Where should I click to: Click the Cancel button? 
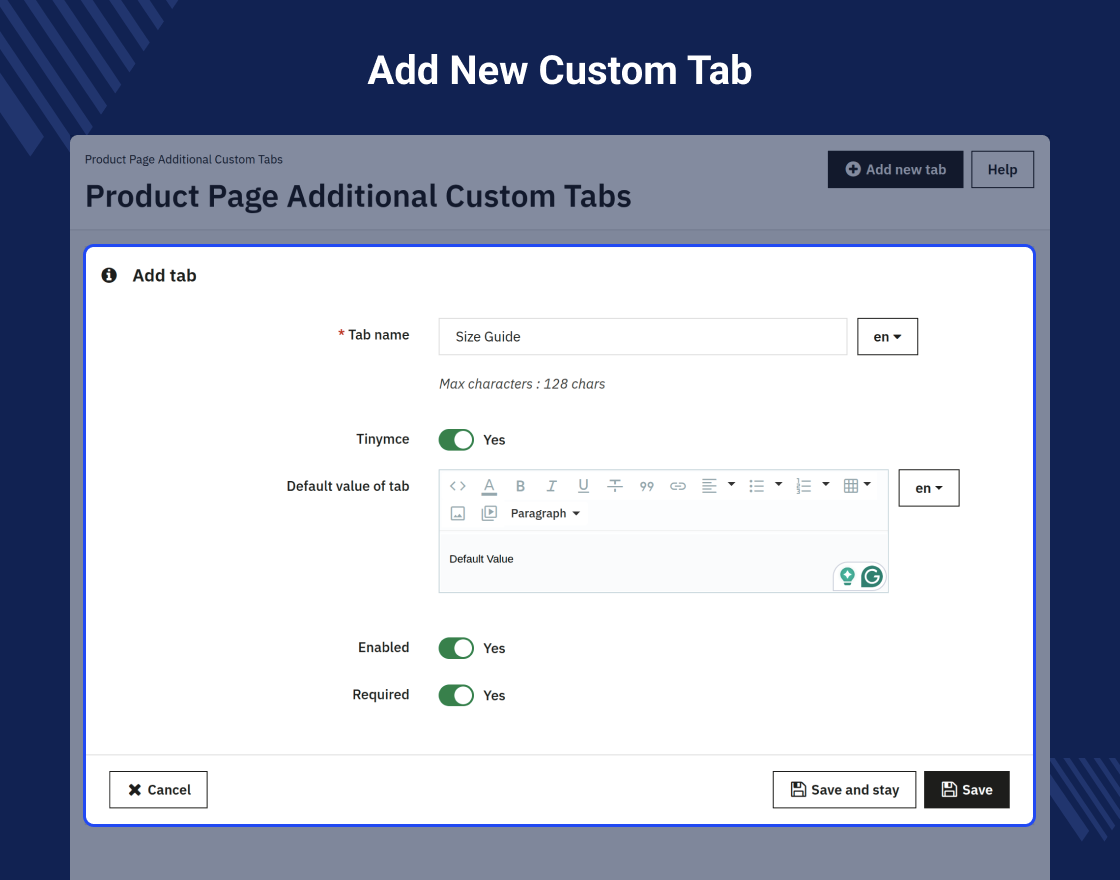(x=159, y=789)
